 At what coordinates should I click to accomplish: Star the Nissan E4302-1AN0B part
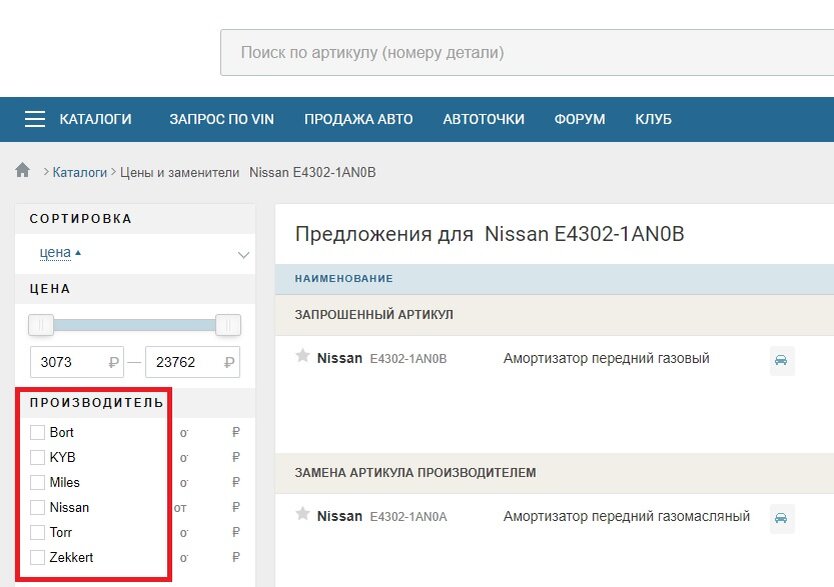tap(303, 356)
